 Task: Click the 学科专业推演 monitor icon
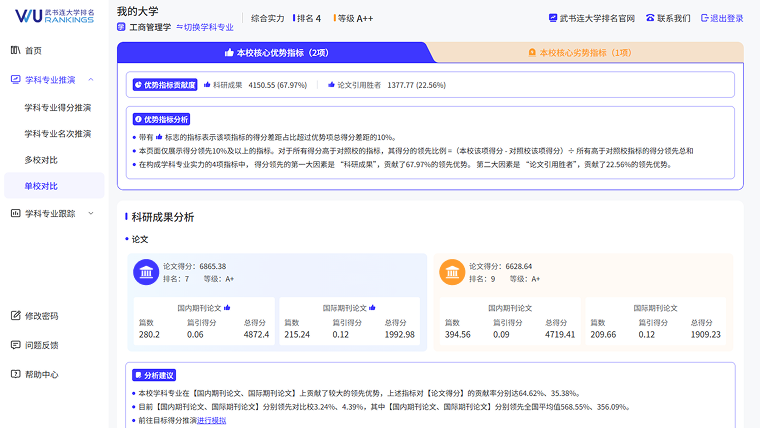16,79
